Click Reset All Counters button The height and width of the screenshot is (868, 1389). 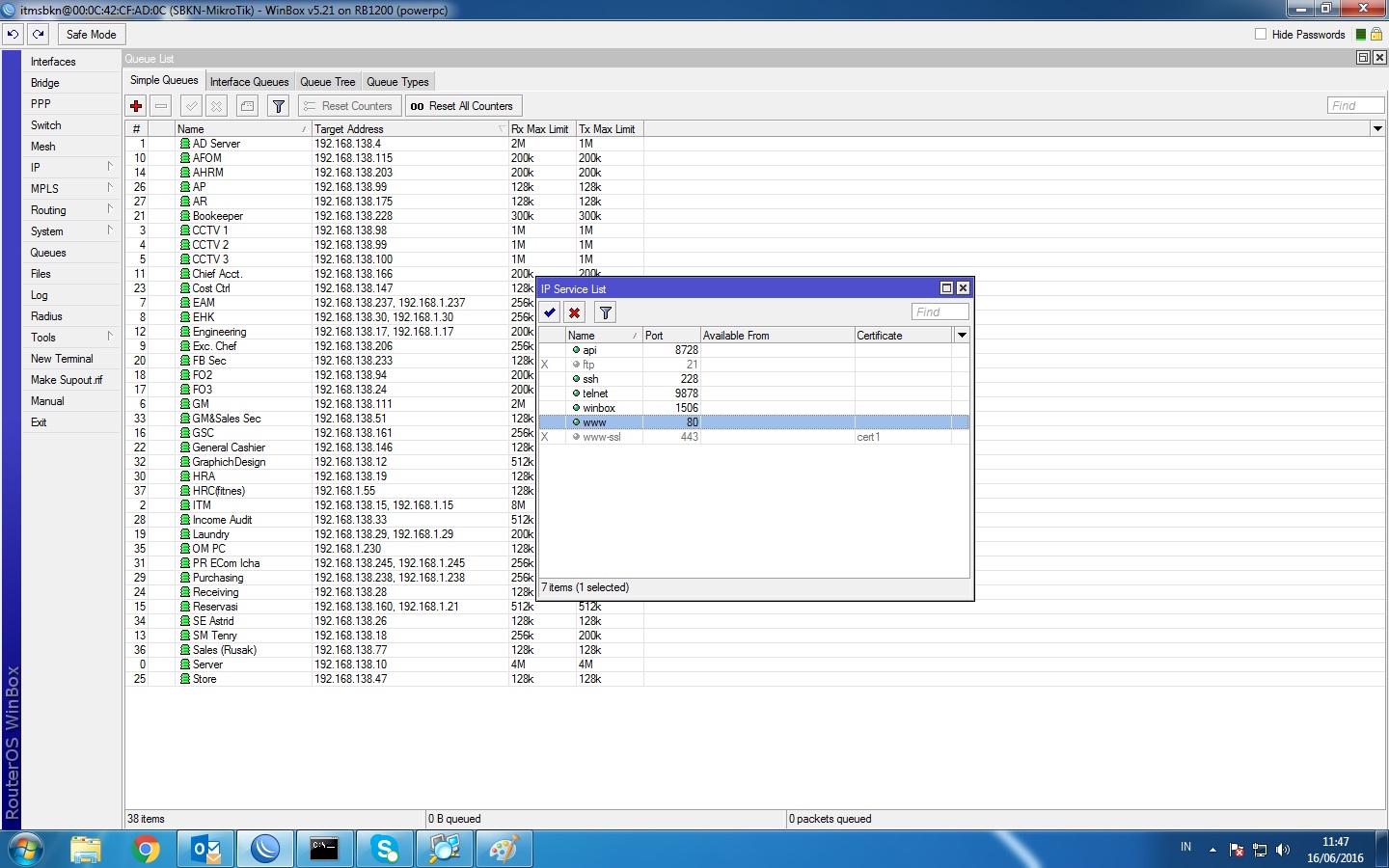(x=463, y=106)
